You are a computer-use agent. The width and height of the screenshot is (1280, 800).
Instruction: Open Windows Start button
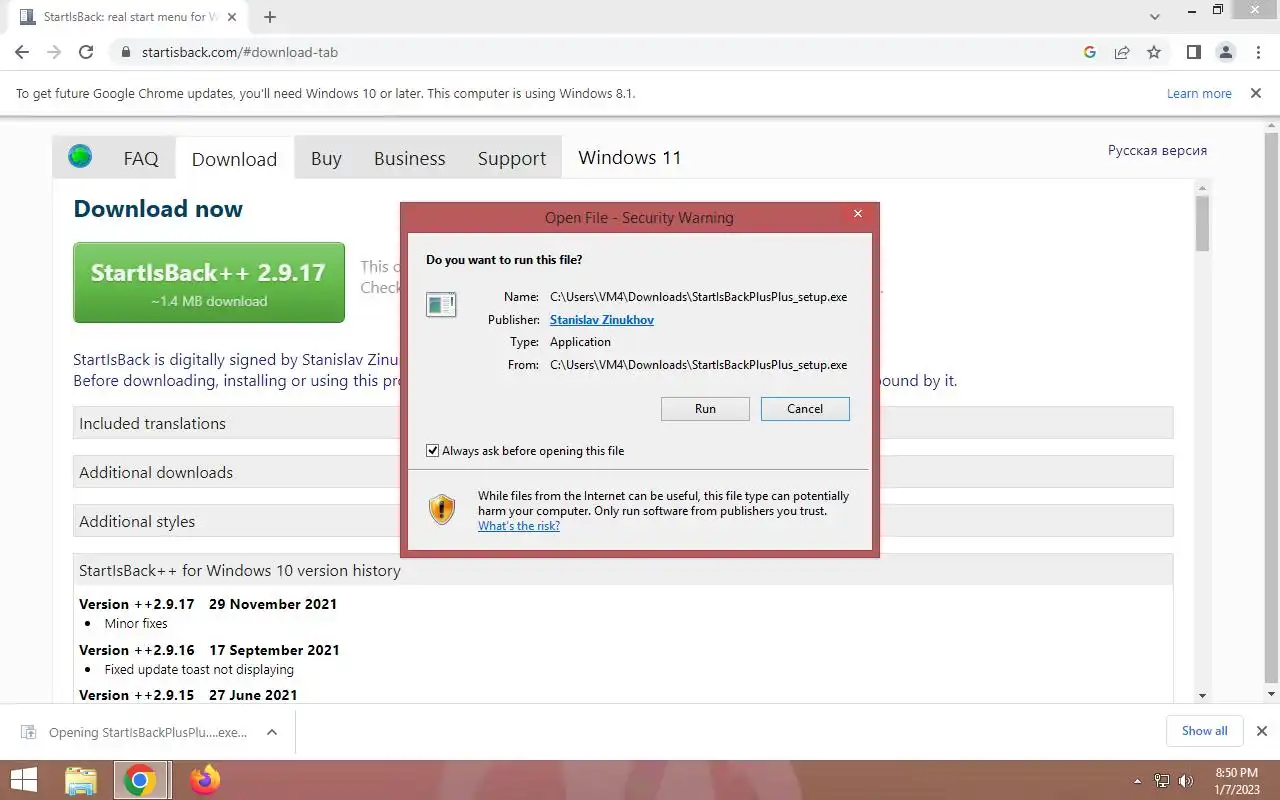[24, 780]
